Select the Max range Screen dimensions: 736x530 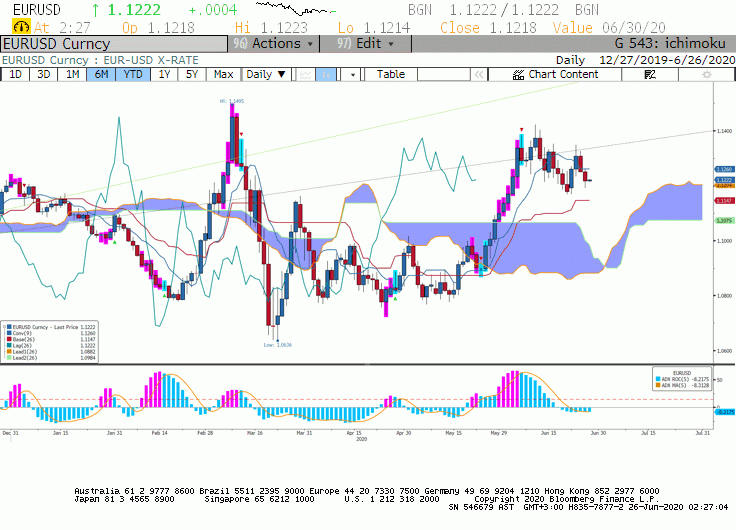tap(223, 75)
